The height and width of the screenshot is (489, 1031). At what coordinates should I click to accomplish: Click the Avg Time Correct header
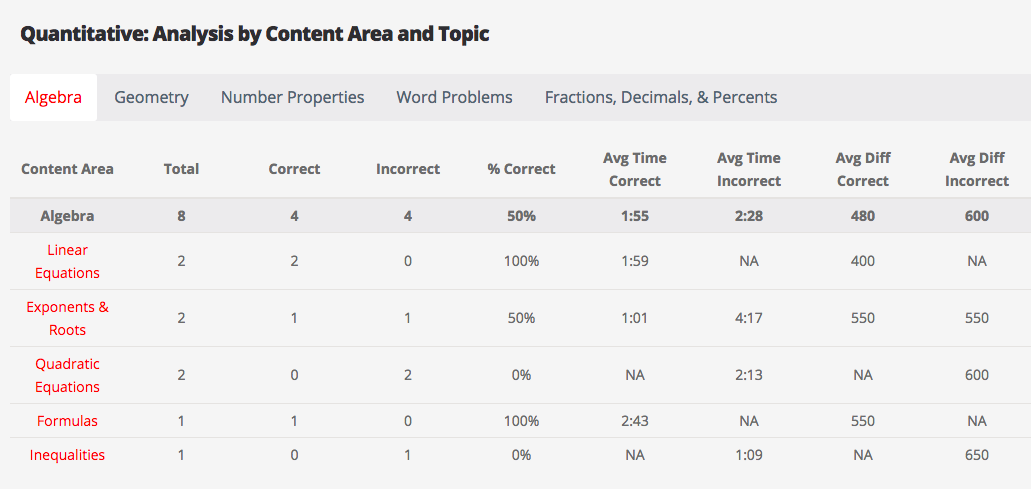634,169
